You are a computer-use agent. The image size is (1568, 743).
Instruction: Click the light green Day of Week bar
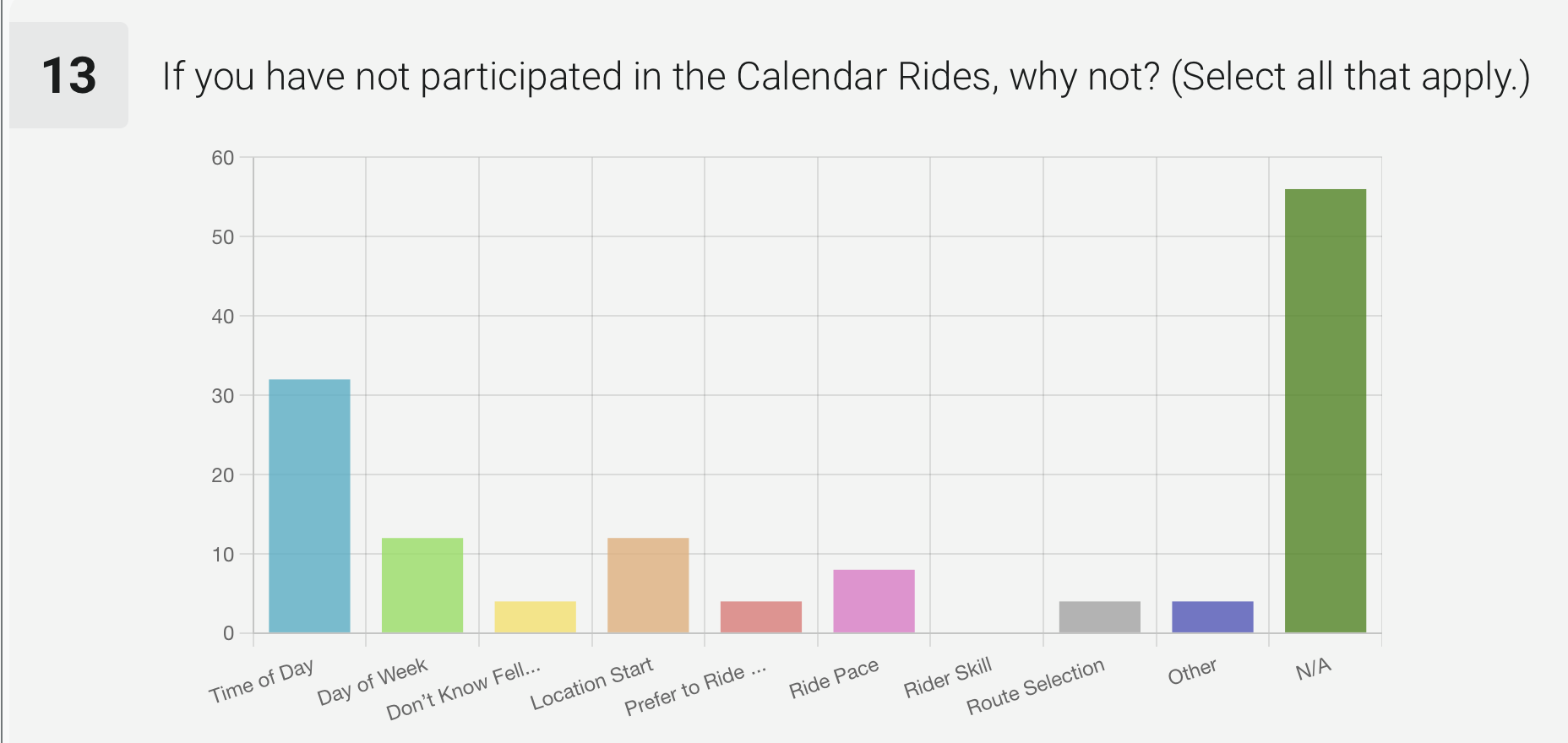pos(422,584)
